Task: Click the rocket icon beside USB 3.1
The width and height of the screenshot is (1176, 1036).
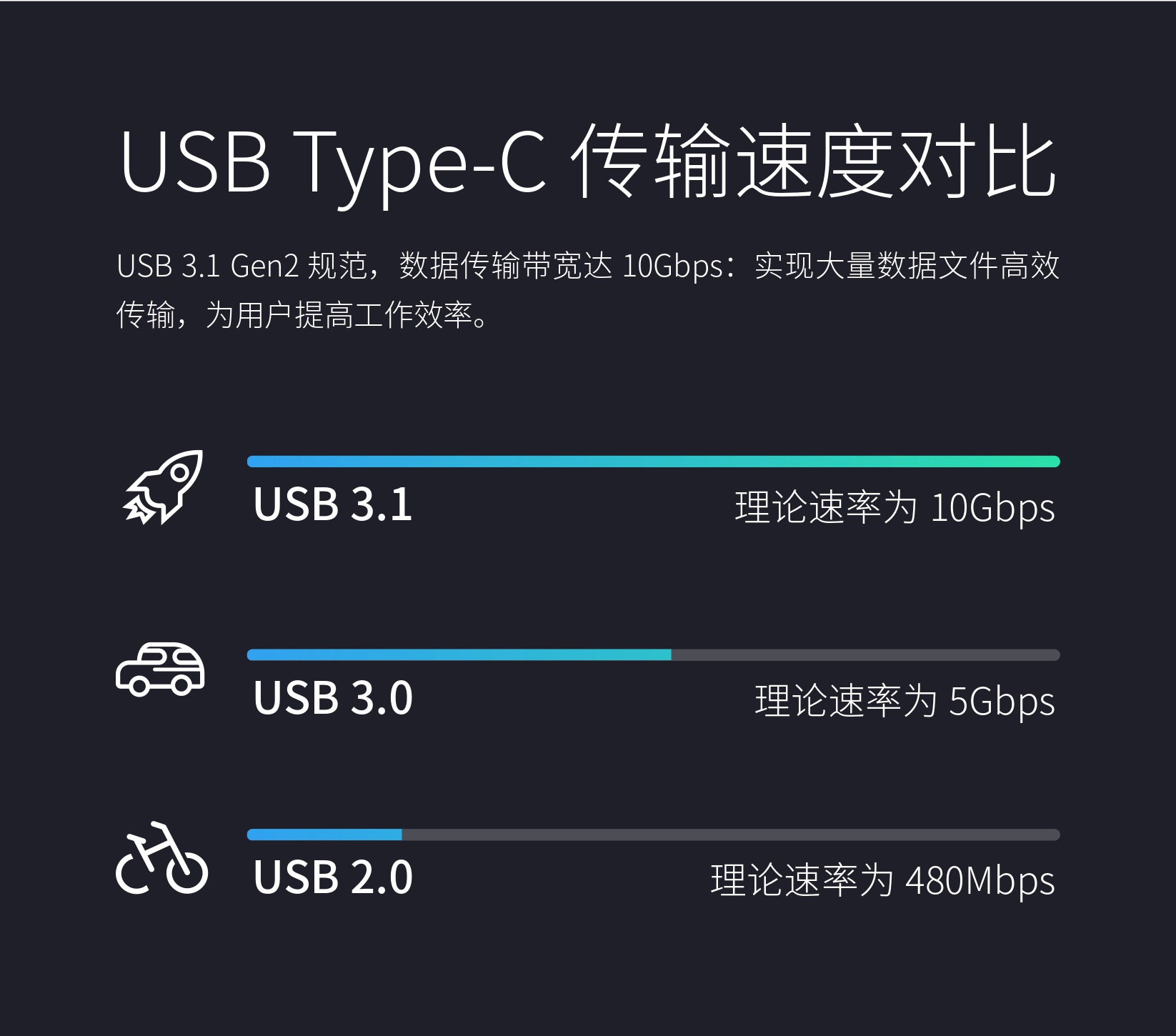Action: tap(163, 488)
